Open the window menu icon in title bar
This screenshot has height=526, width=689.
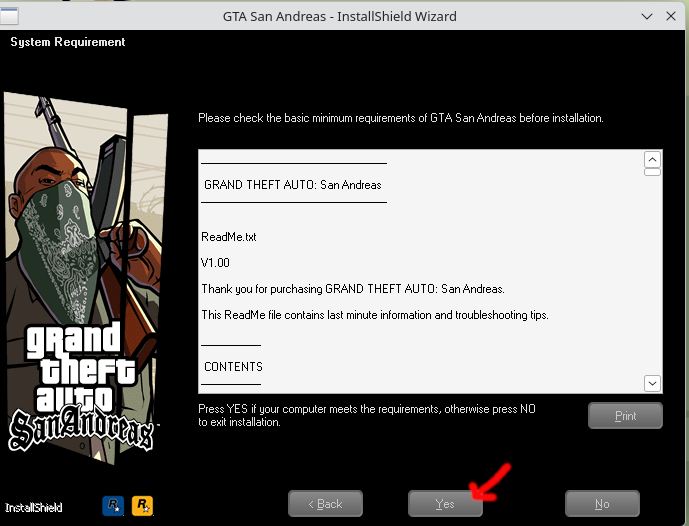tap(9, 16)
